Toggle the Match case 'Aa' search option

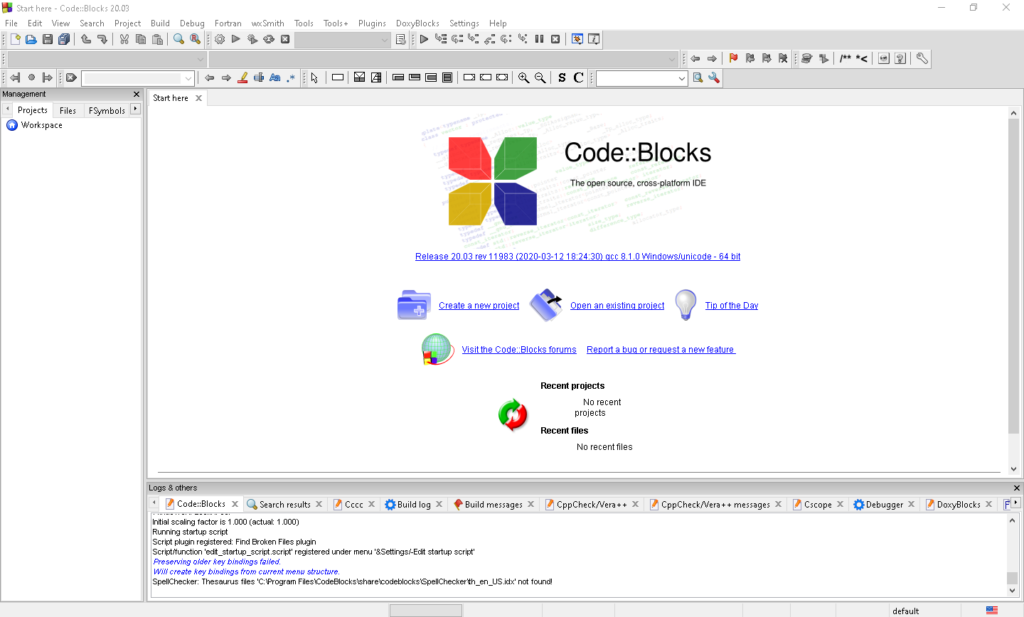tap(275, 78)
